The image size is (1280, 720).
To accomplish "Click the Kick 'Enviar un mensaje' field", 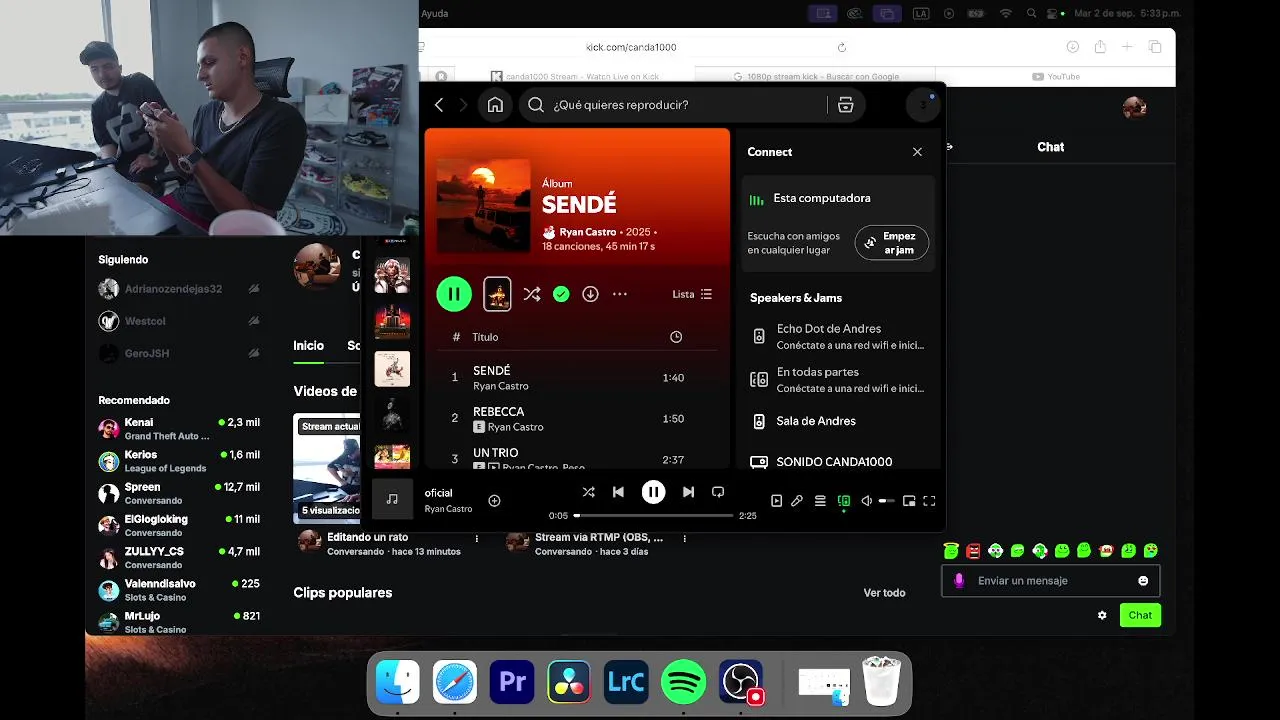I will pyautogui.click(x=1050, y=581).
